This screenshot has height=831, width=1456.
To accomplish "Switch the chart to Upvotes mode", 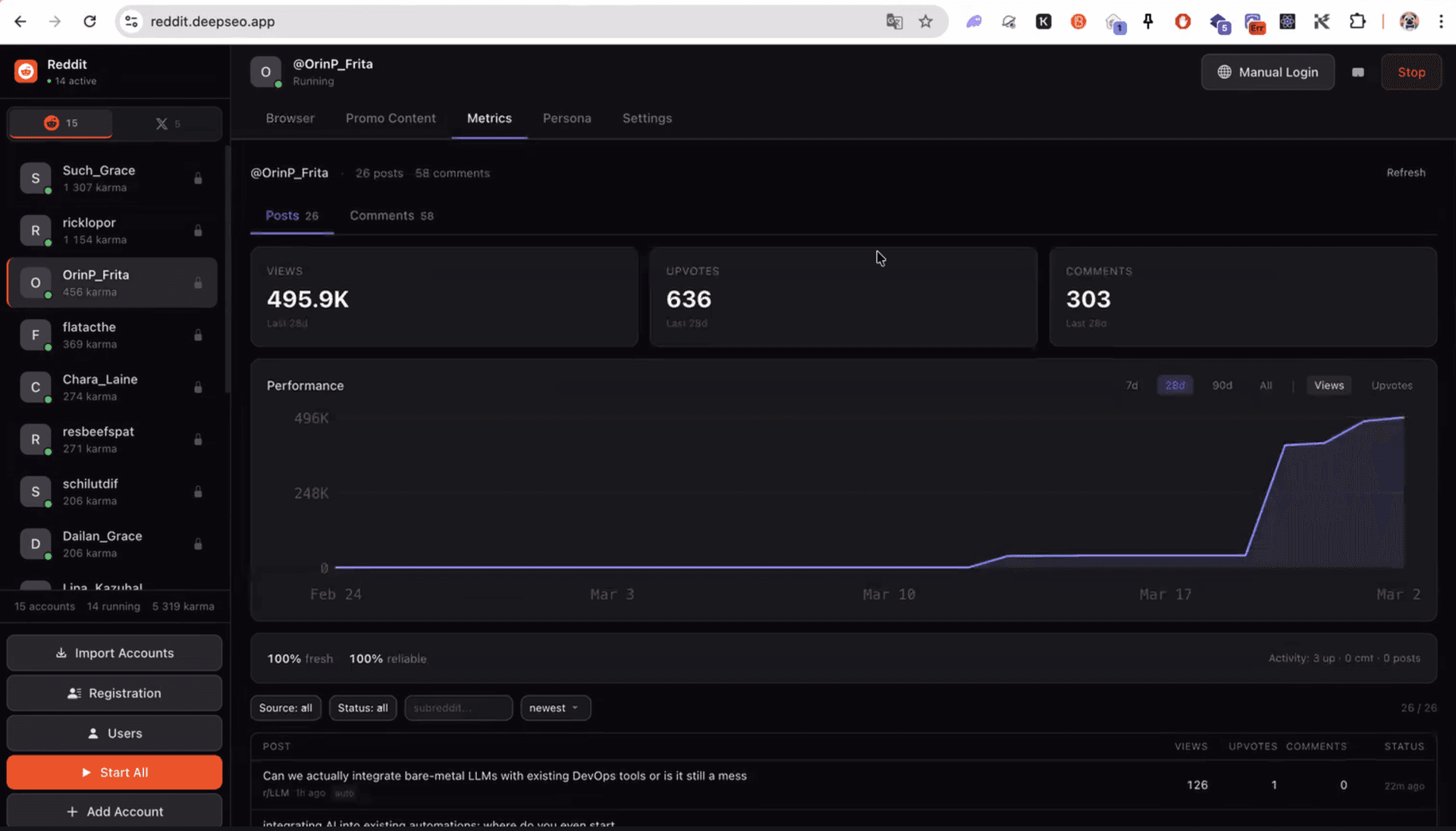I will pos(1392,384).
